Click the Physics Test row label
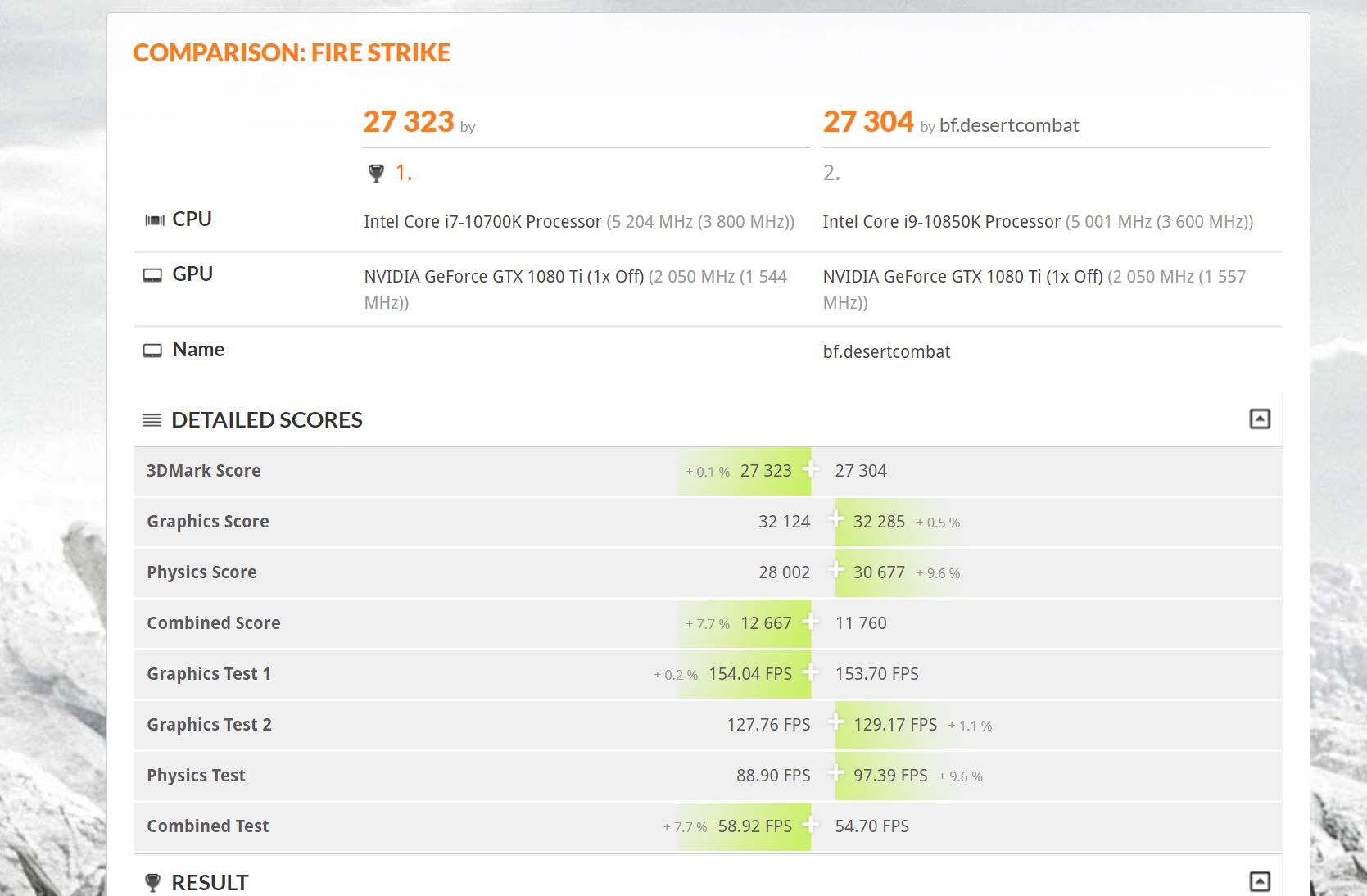Image resolution: width=1367 pixels, height=896 pixels. point(196,776)
